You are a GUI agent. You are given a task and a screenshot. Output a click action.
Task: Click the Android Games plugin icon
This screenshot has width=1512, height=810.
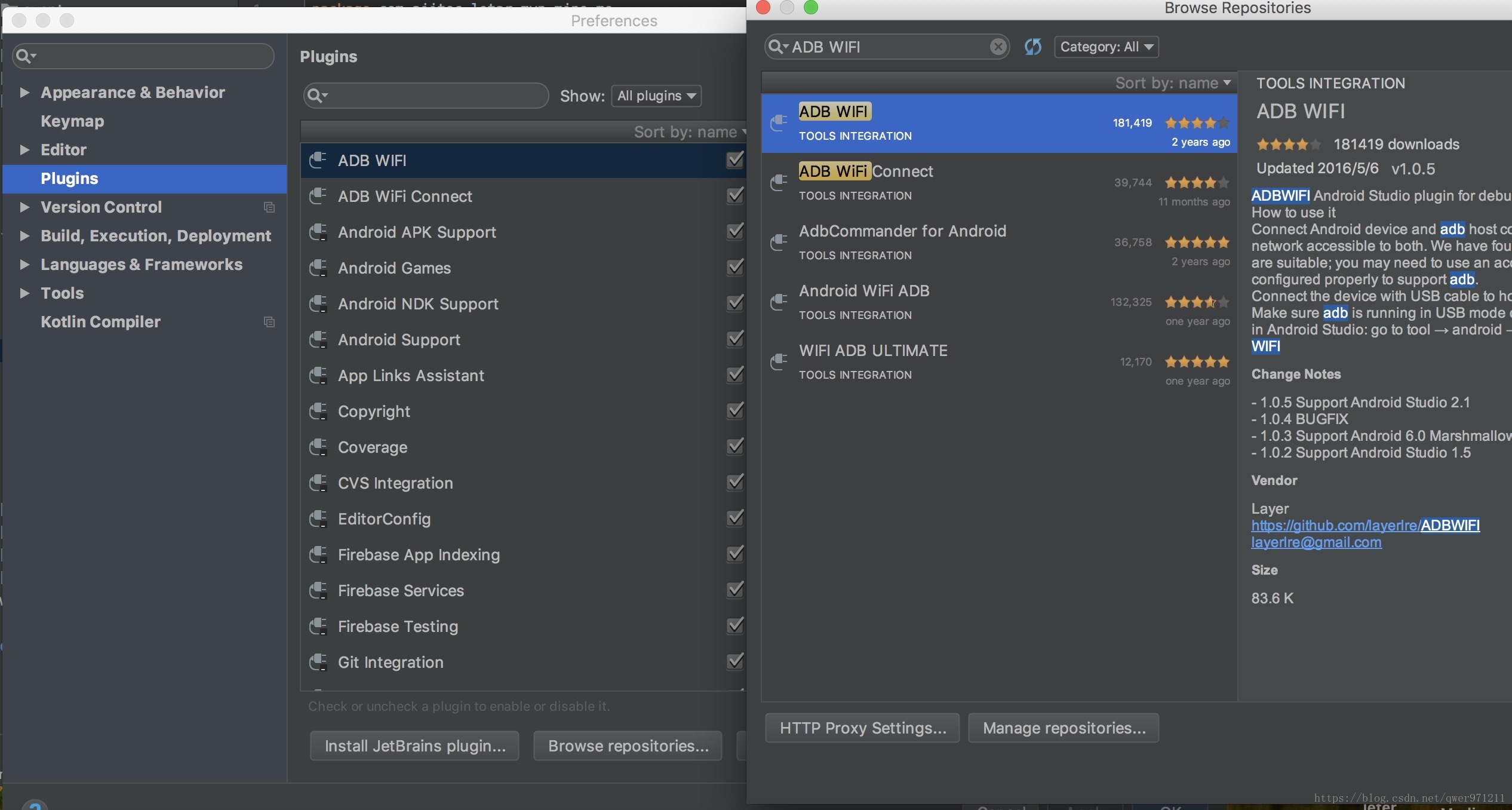point(318,268)
